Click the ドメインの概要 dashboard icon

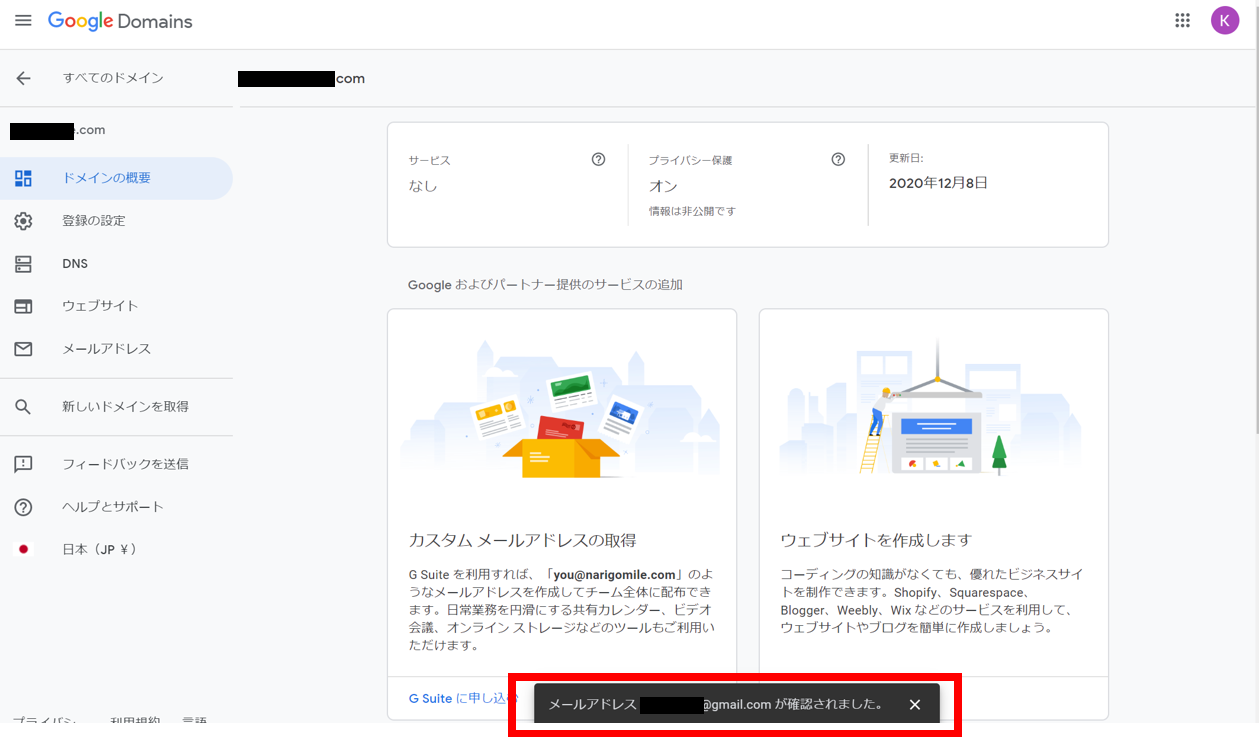click(23, 178)
